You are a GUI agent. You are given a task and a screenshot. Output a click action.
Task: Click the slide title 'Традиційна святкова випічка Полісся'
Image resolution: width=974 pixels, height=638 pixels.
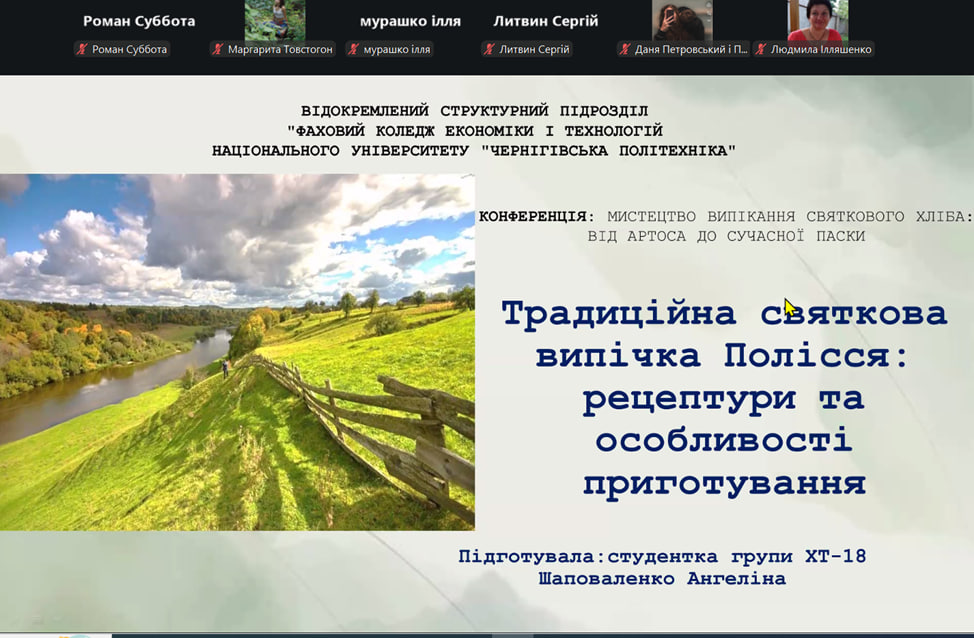tap(724, 398)
